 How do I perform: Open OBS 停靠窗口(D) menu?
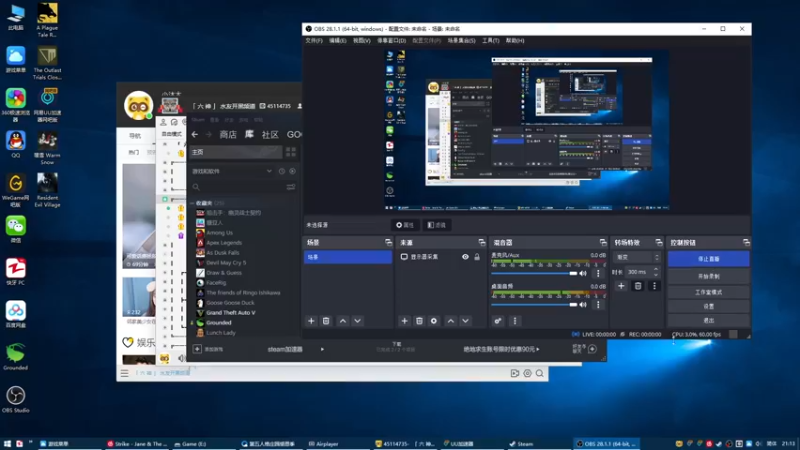[391, 40]
